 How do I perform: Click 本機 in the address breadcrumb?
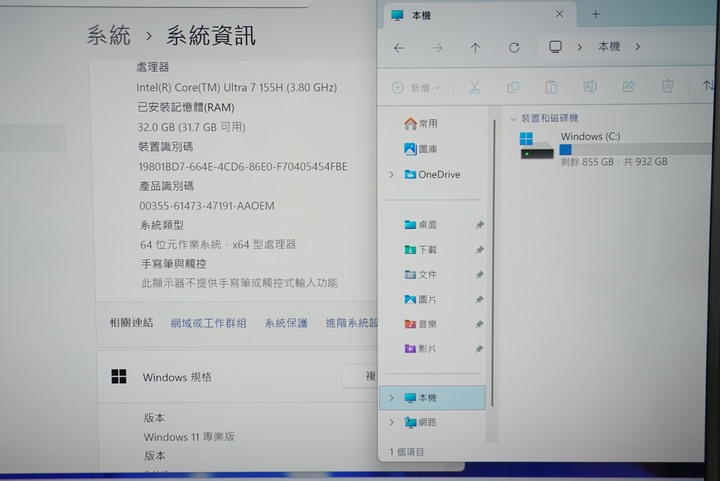(609, 46)
